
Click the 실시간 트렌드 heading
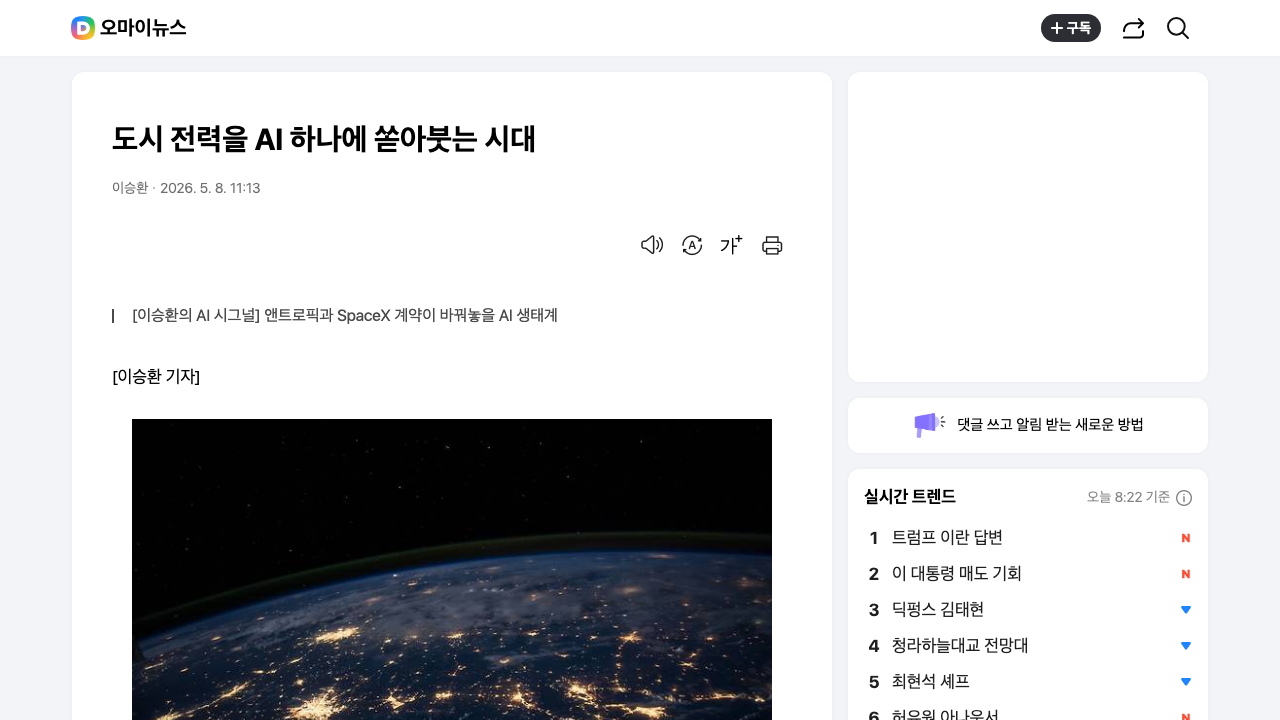pyautogui.click(x=910, y=496)
